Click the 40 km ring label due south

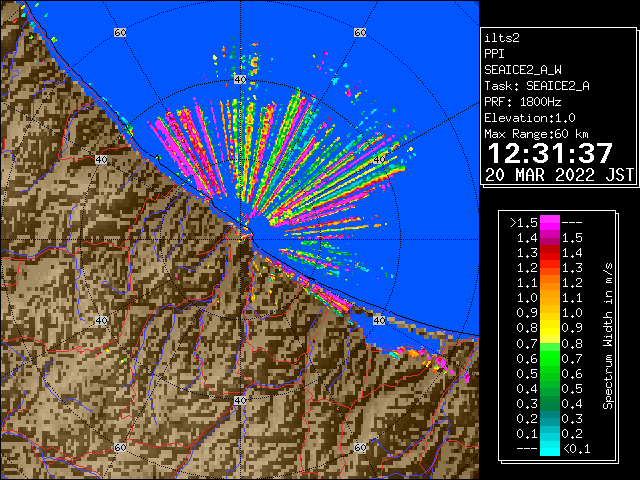coord(240,400)
